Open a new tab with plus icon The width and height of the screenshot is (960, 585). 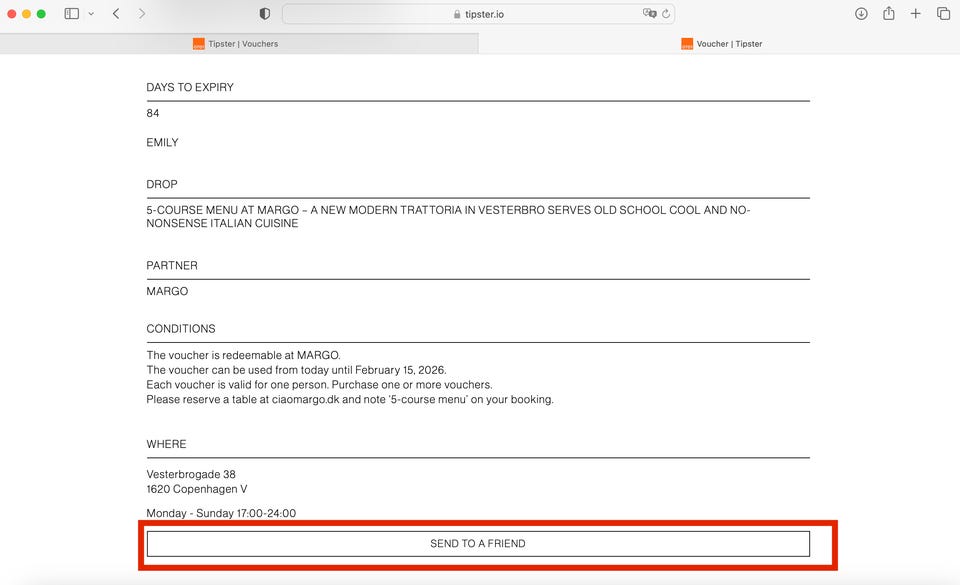tap(915, 13)
